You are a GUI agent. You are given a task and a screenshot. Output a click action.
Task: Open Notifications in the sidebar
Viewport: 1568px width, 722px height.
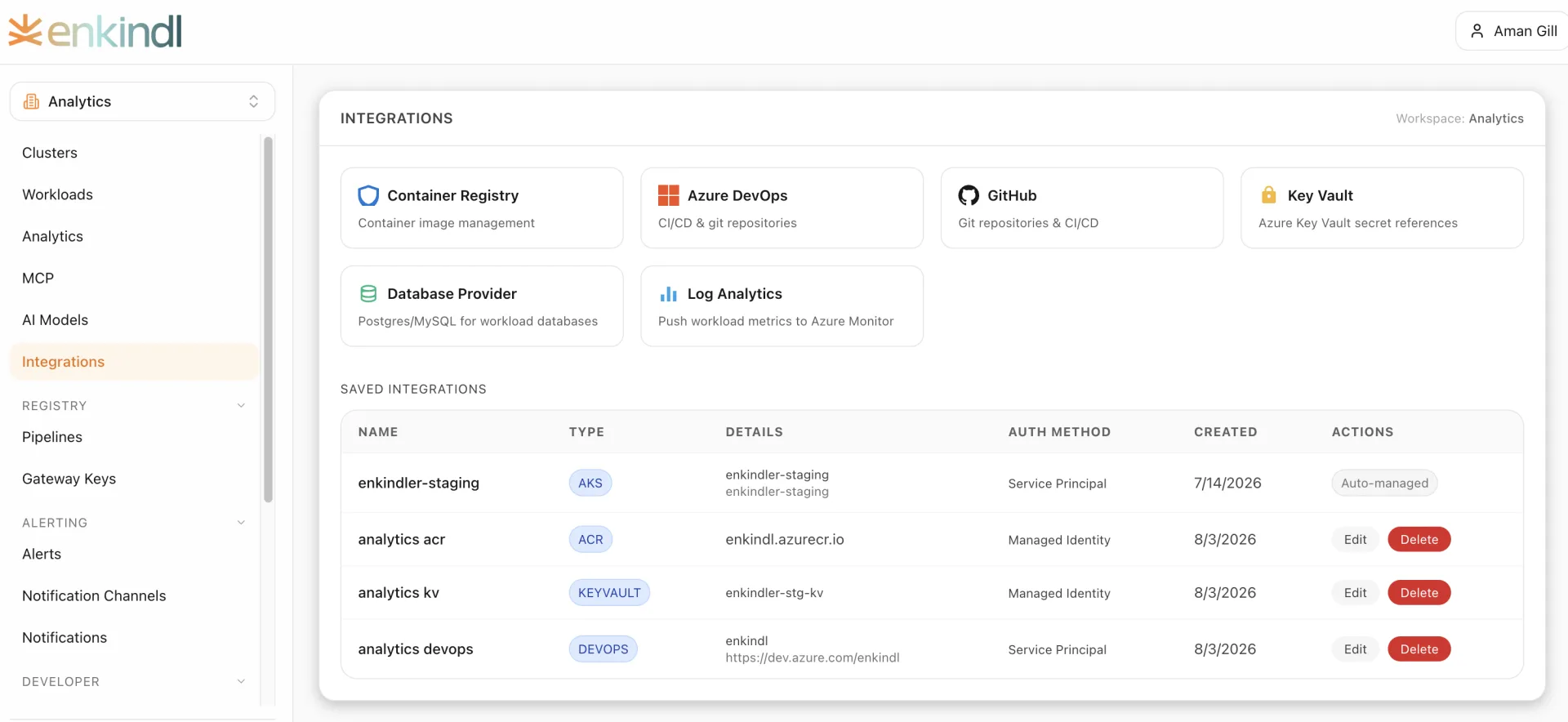(x=65, y=637)
